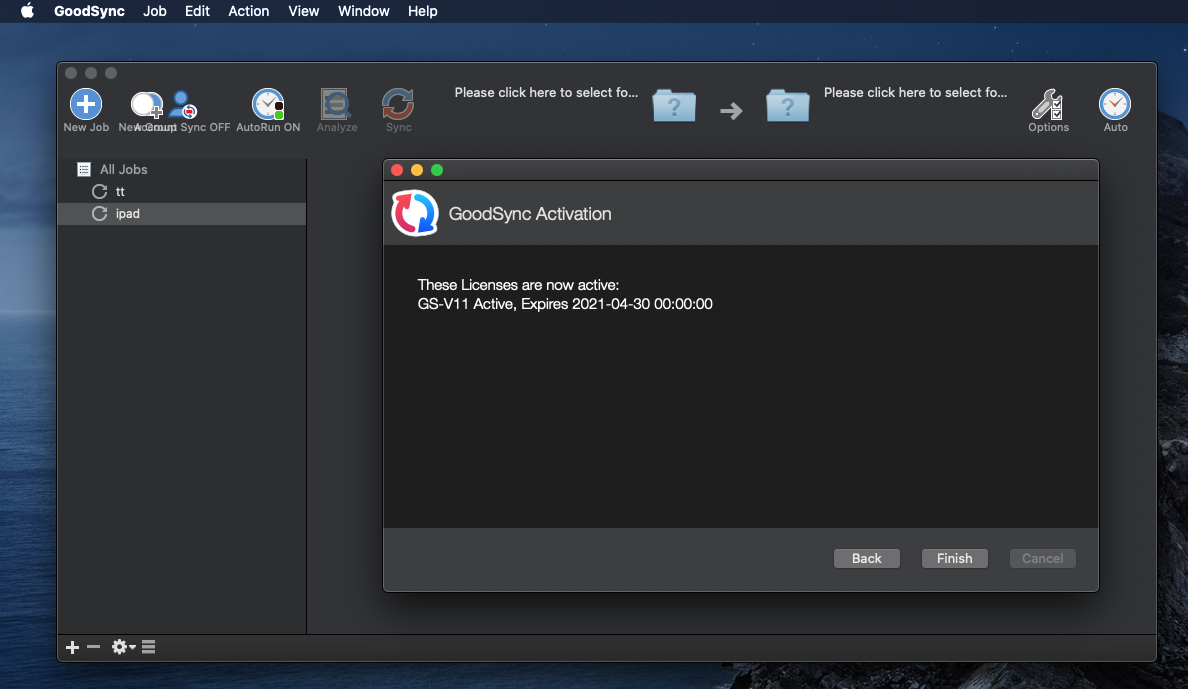
Task: Open the gear dropdown in bottom bar
Action: click(123, 647)
